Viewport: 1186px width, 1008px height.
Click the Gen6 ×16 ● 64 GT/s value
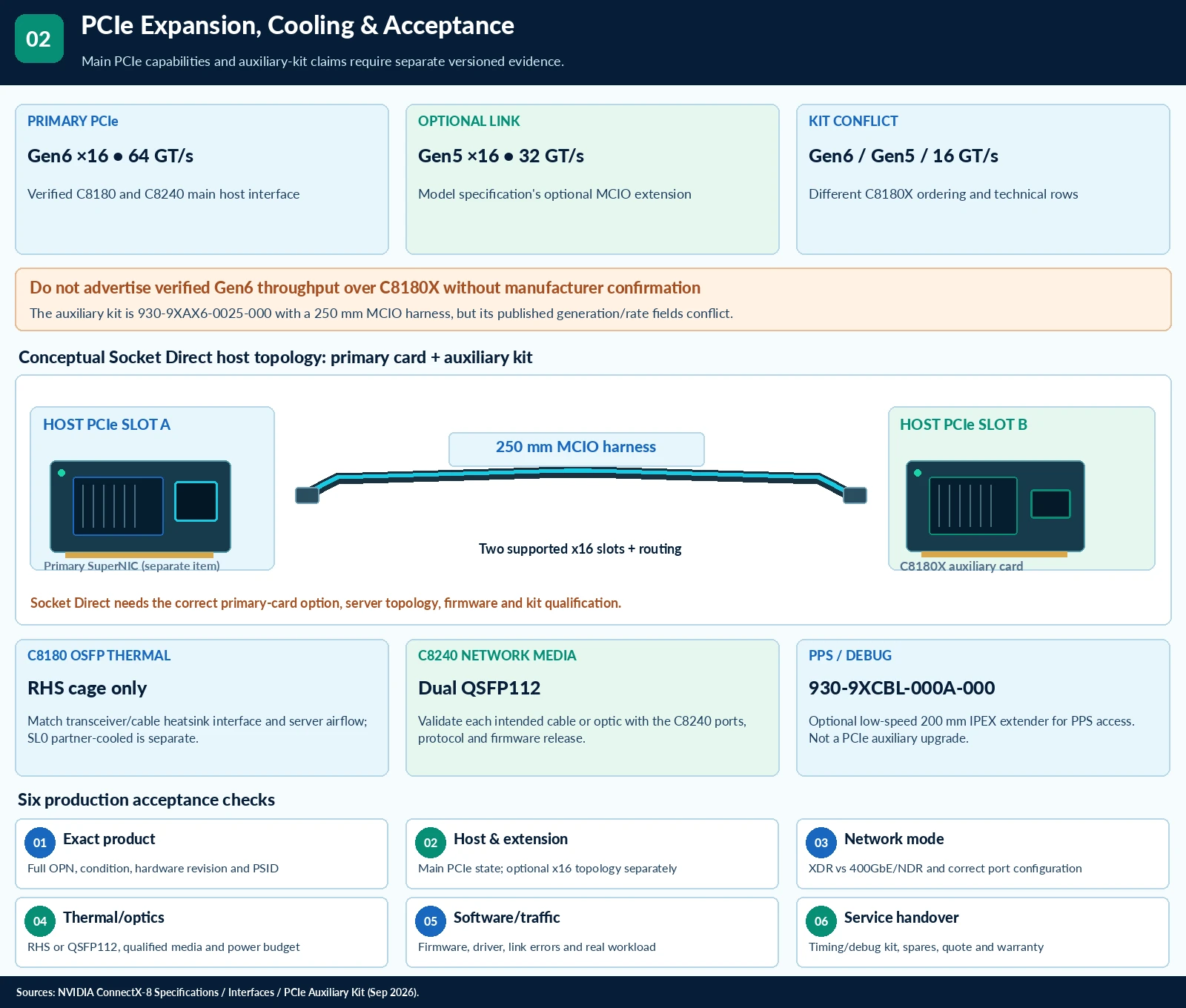click(110, 156)
